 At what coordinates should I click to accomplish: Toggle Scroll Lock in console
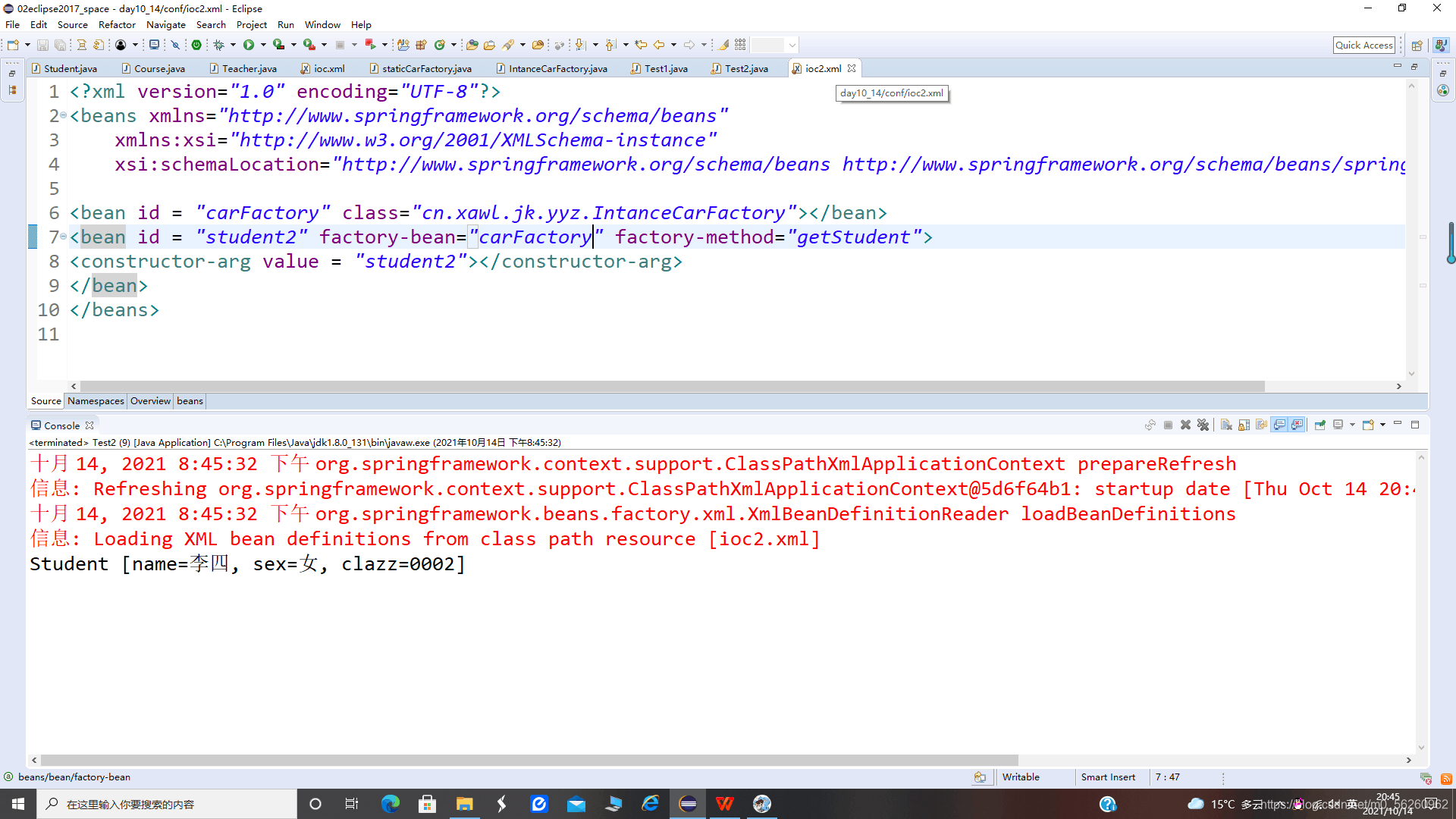[x=1244, y=425]
